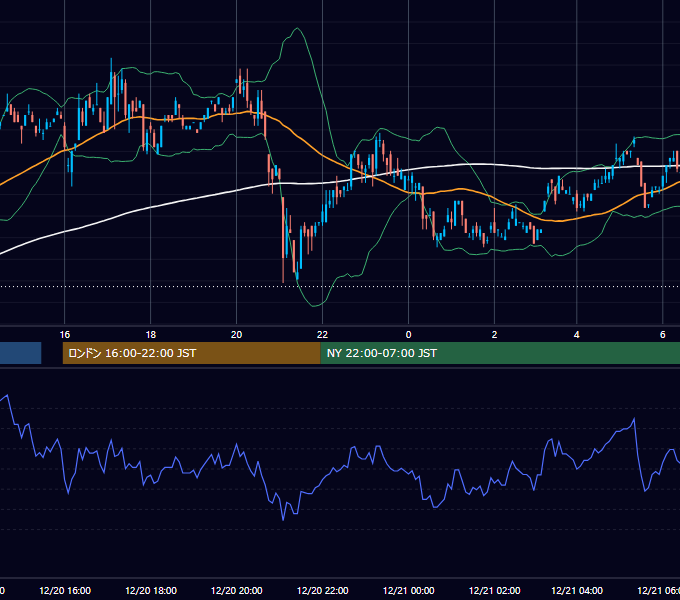Click the 12/21 04:00 date label
This screenshot has height=600, width=680.
[x=577, y=590]
